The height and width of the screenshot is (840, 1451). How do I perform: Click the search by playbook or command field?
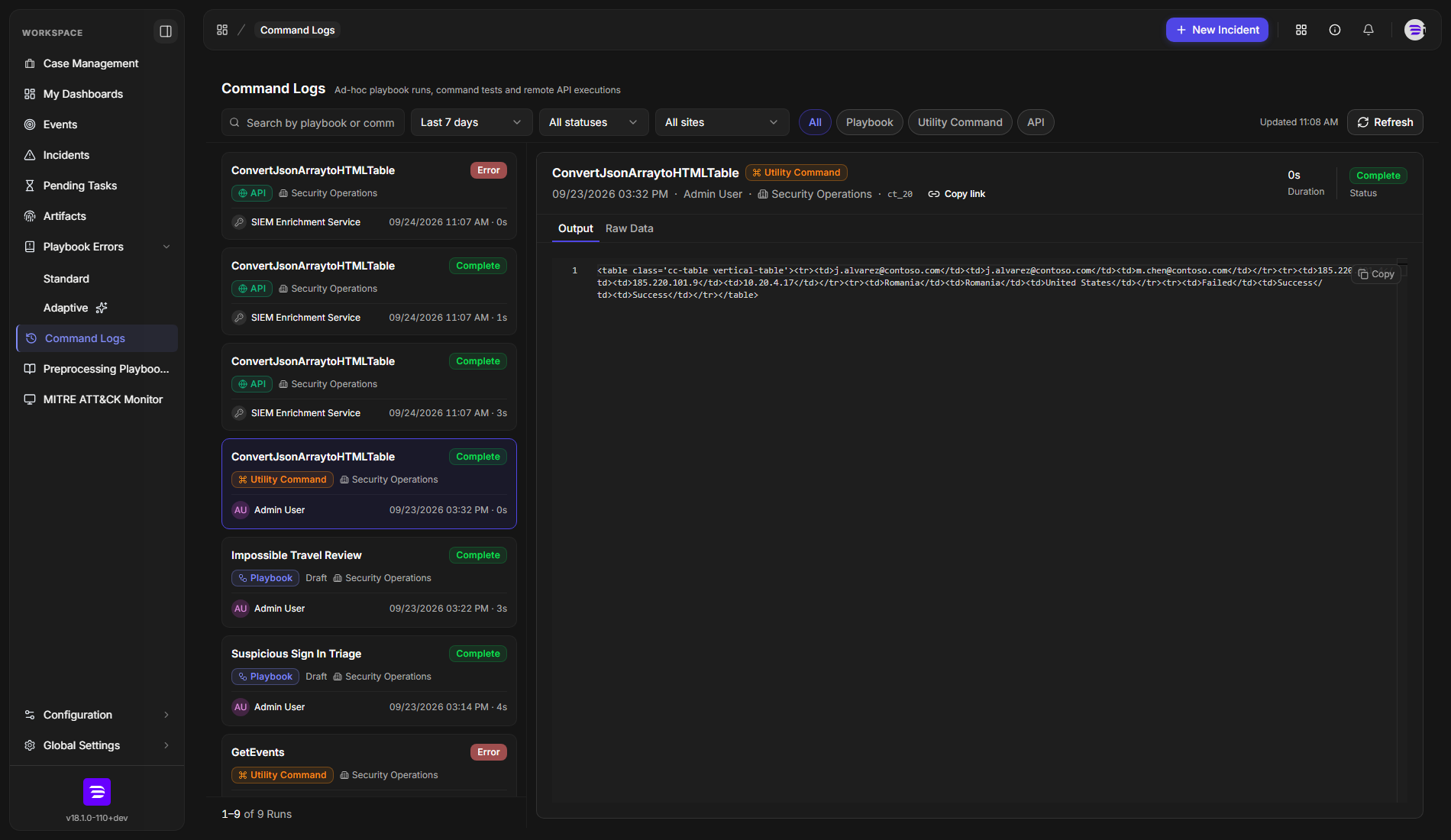313,122
